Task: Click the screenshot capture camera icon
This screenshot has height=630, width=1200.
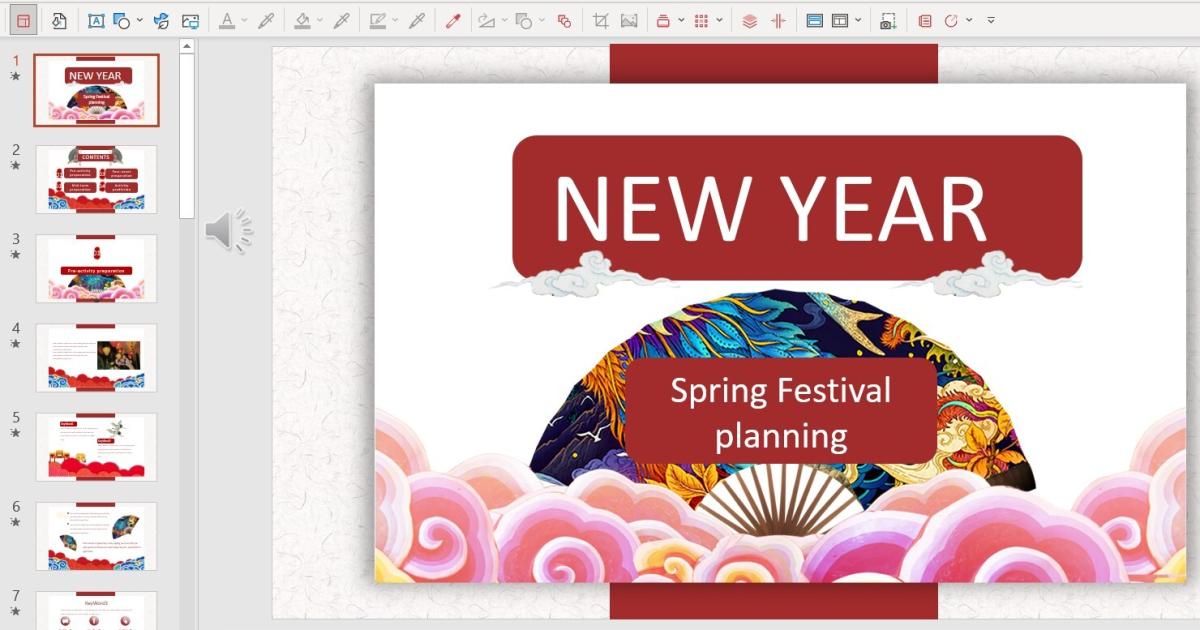Action: (x=888, y=18)
